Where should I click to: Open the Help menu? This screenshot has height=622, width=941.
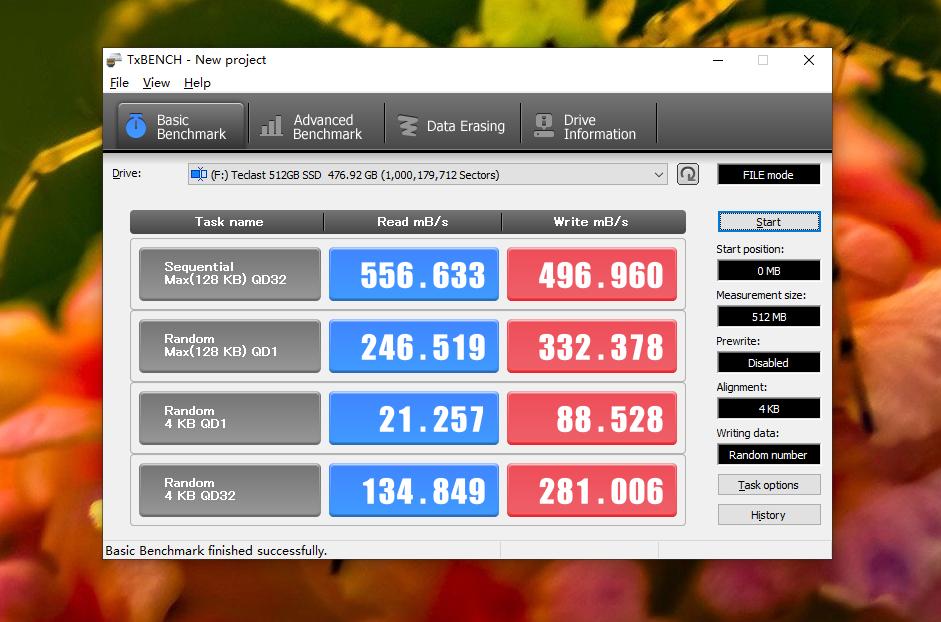coord(197,83)
